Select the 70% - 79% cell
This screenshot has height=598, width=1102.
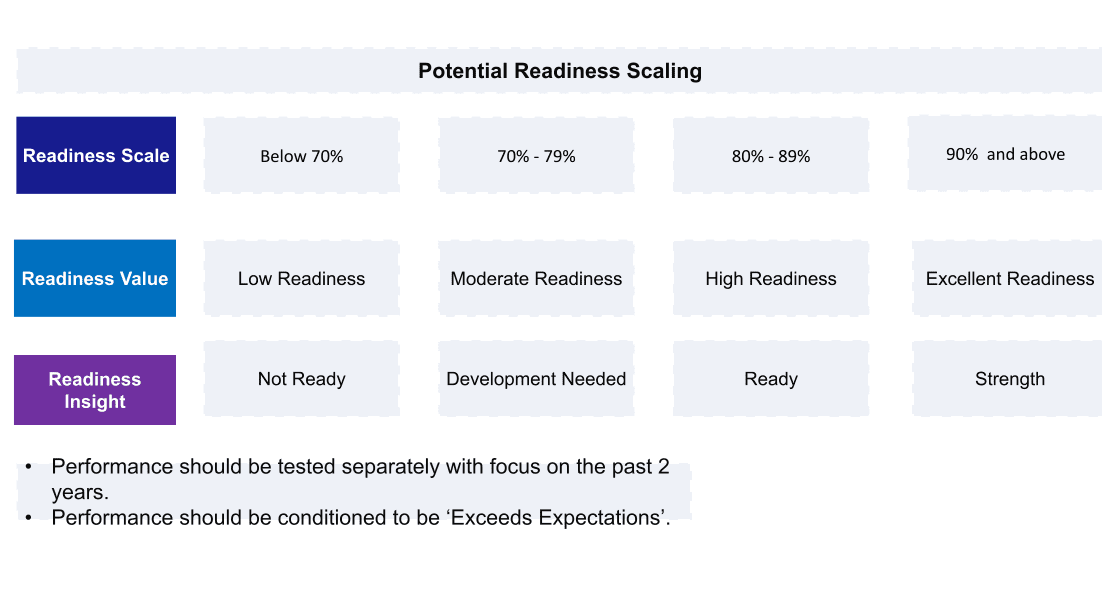click(536, 155)
